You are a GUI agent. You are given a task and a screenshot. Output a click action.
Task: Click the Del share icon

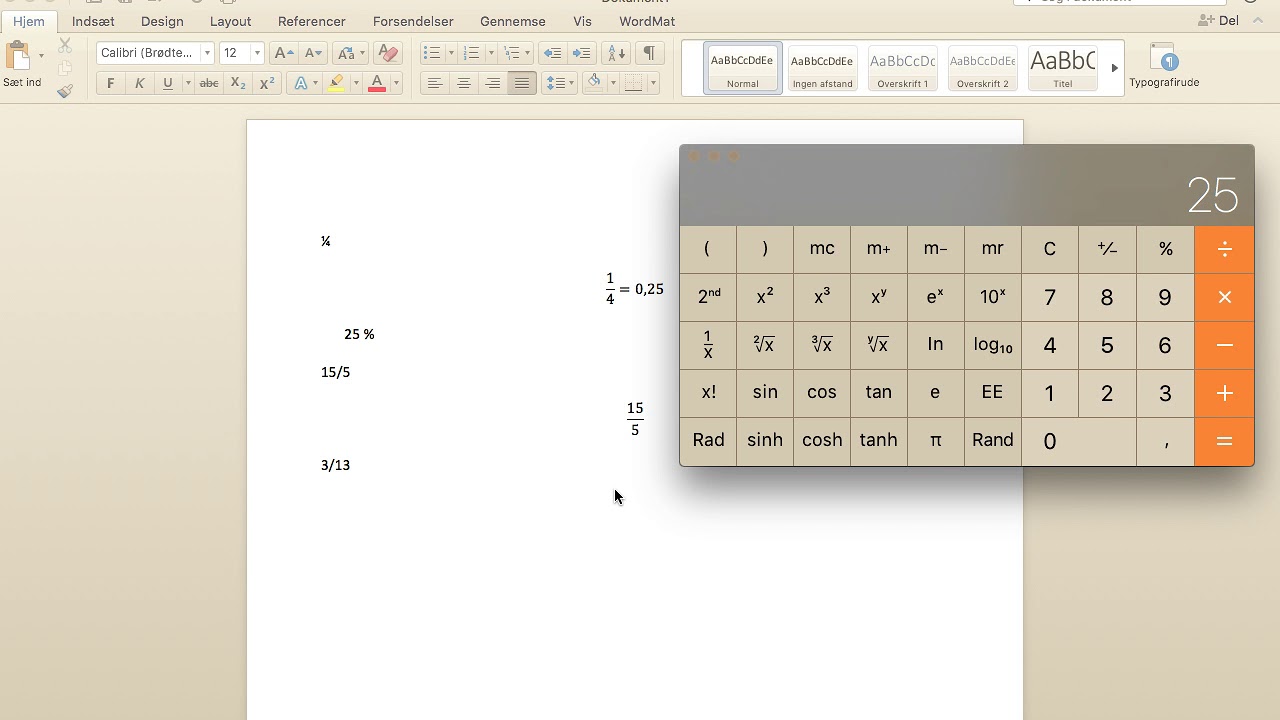[x=1218, y=21]
